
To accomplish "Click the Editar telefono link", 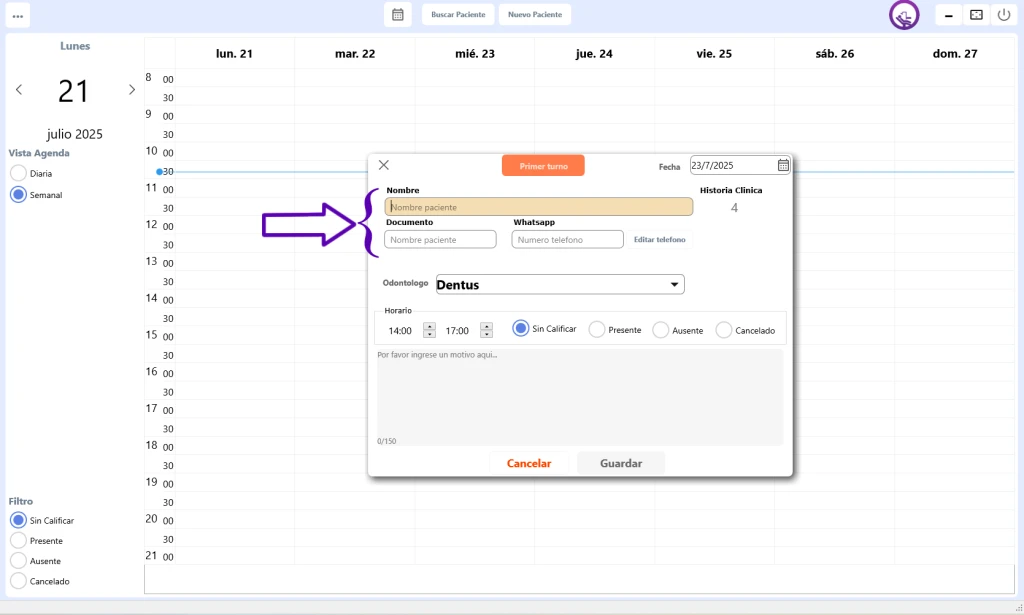I will [660, 240].
